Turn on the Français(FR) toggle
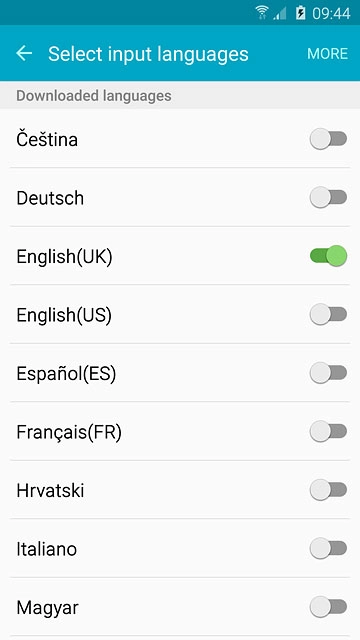Image resolution: width=360 pixels, height=640 pixels. pyautogui.click(x=328, y=431)
